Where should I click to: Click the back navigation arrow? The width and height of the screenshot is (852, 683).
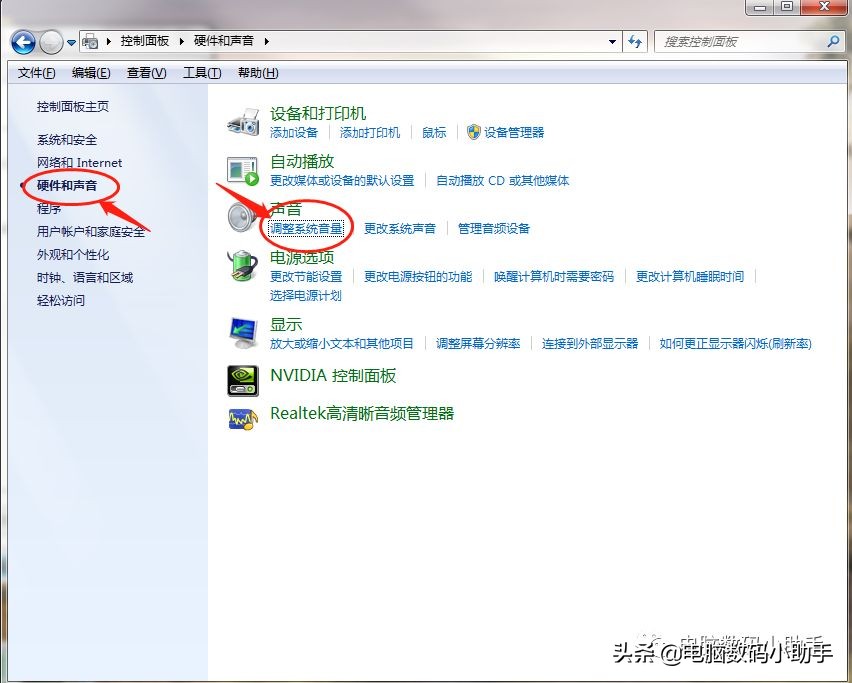[x=22, y=41]
